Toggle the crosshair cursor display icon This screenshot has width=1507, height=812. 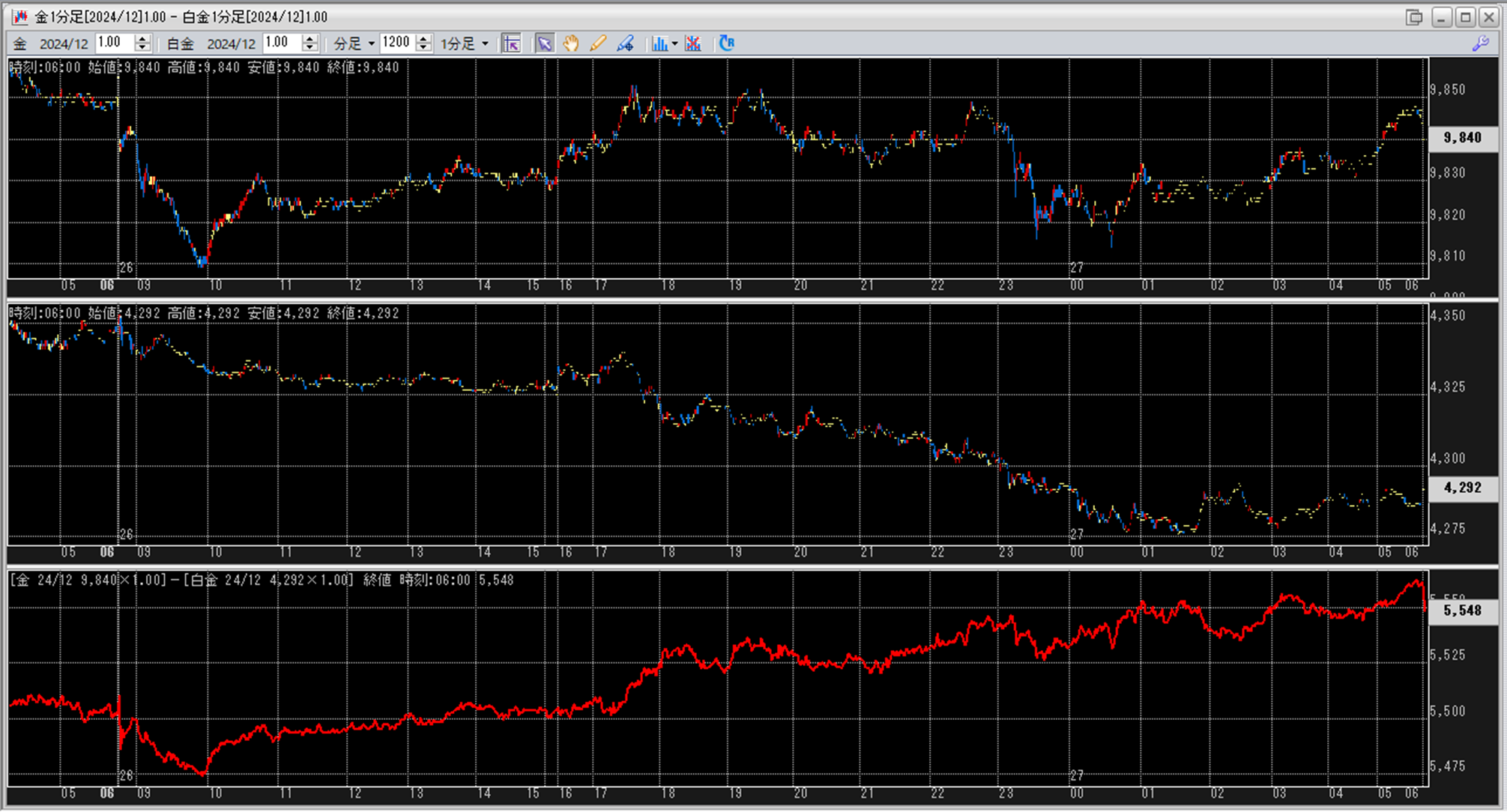512,43
